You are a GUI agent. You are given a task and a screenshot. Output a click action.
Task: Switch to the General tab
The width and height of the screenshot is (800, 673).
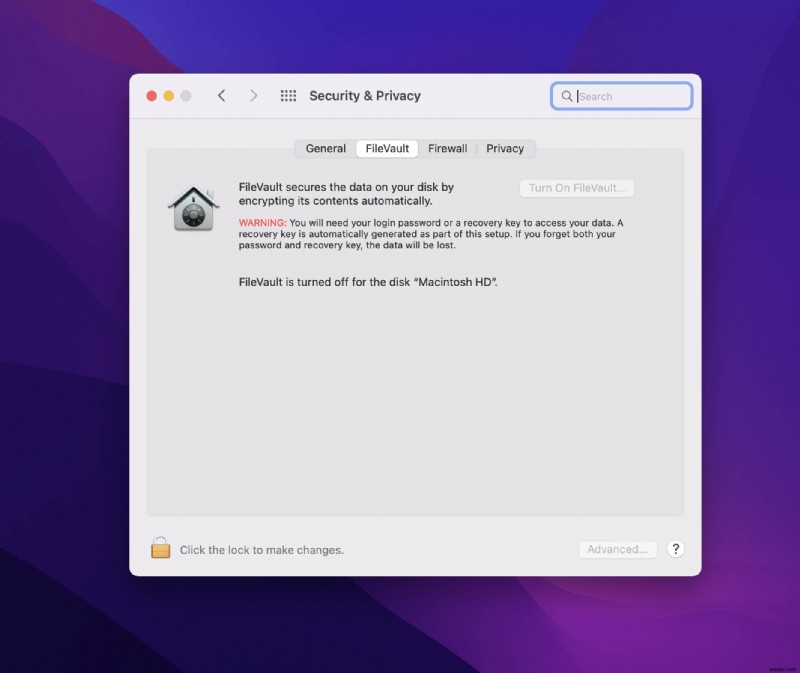pos(325,148)
